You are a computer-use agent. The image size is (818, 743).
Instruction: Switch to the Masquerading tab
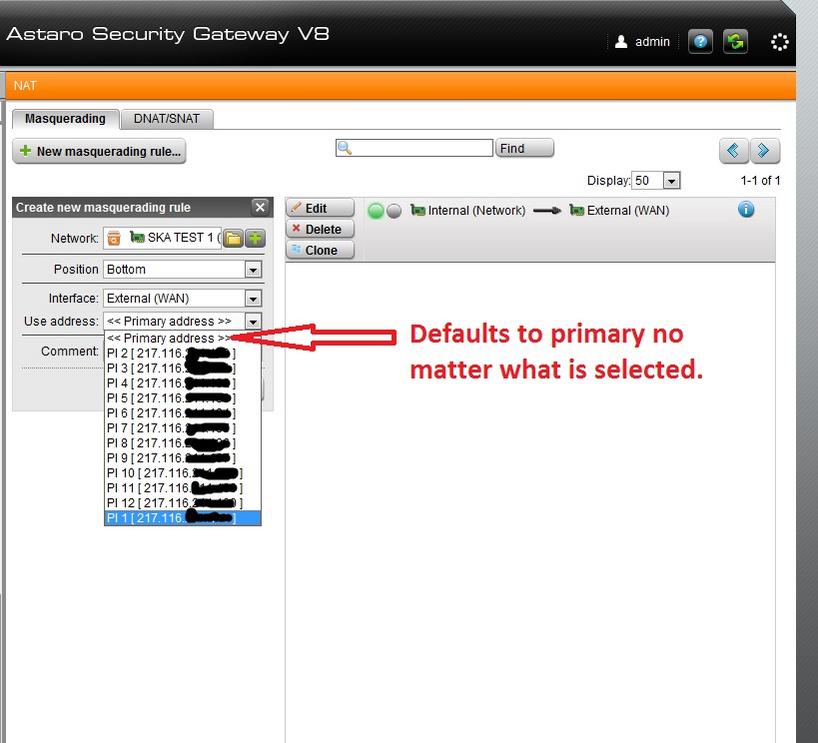(x=66, y=119)
